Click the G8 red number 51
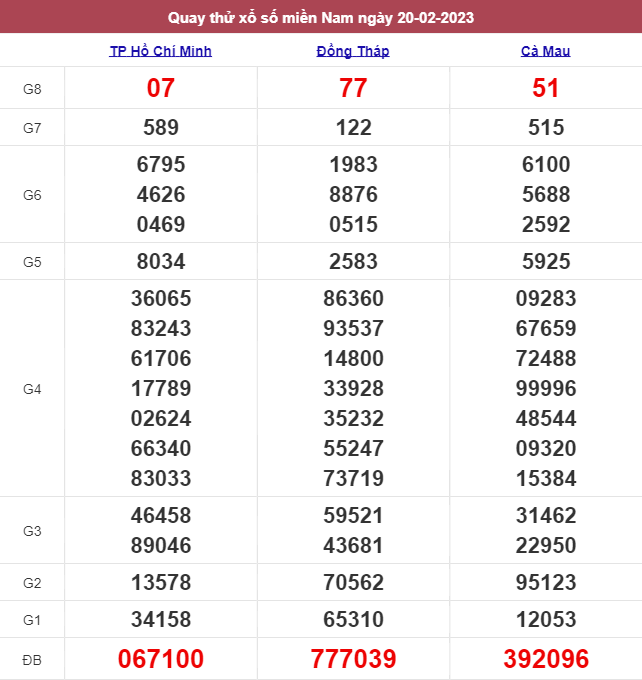Image resolution: width=642 pixels, height=680 pixels. [x=545, y=88]
